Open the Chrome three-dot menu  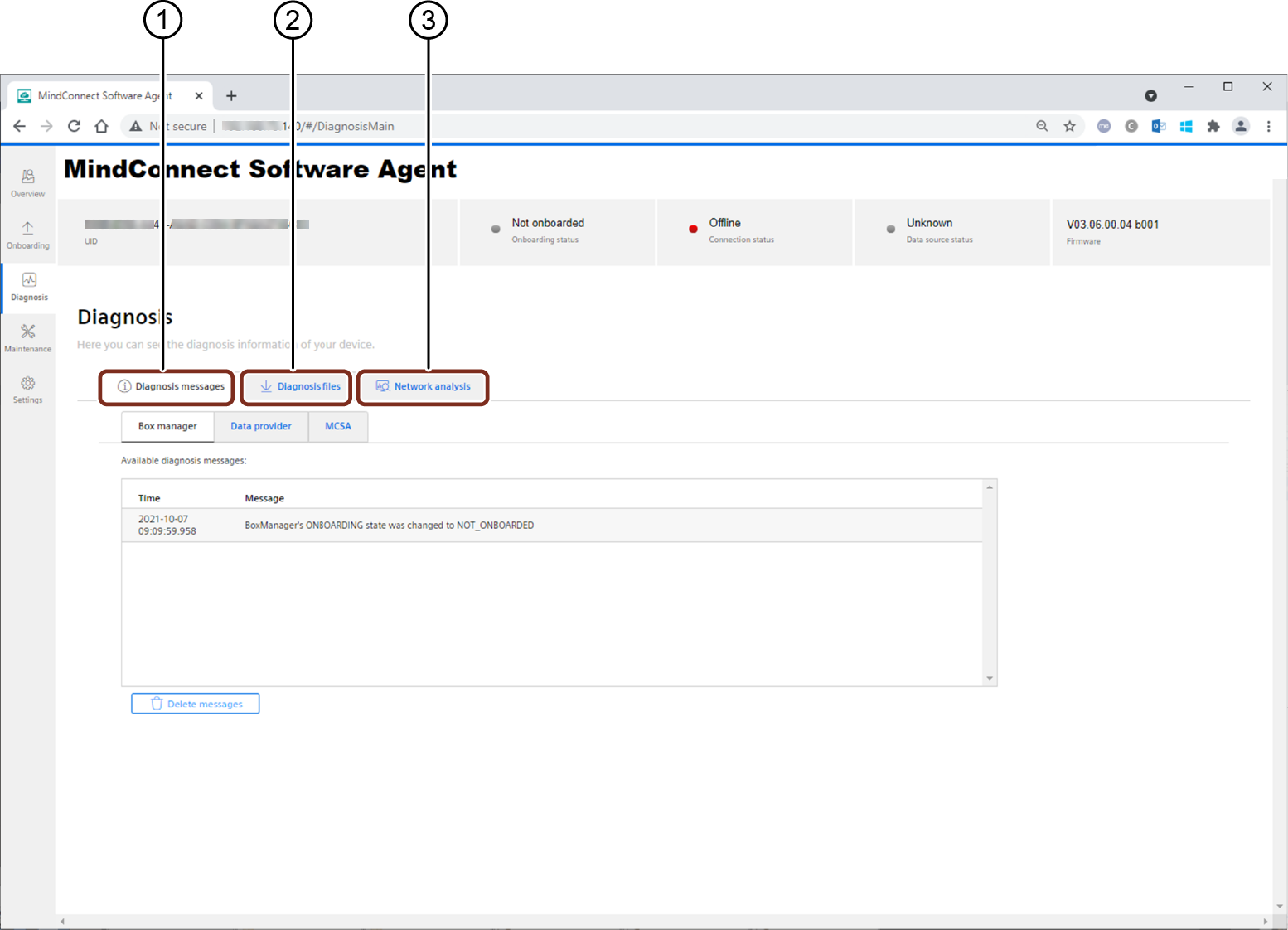point(1268,126)
